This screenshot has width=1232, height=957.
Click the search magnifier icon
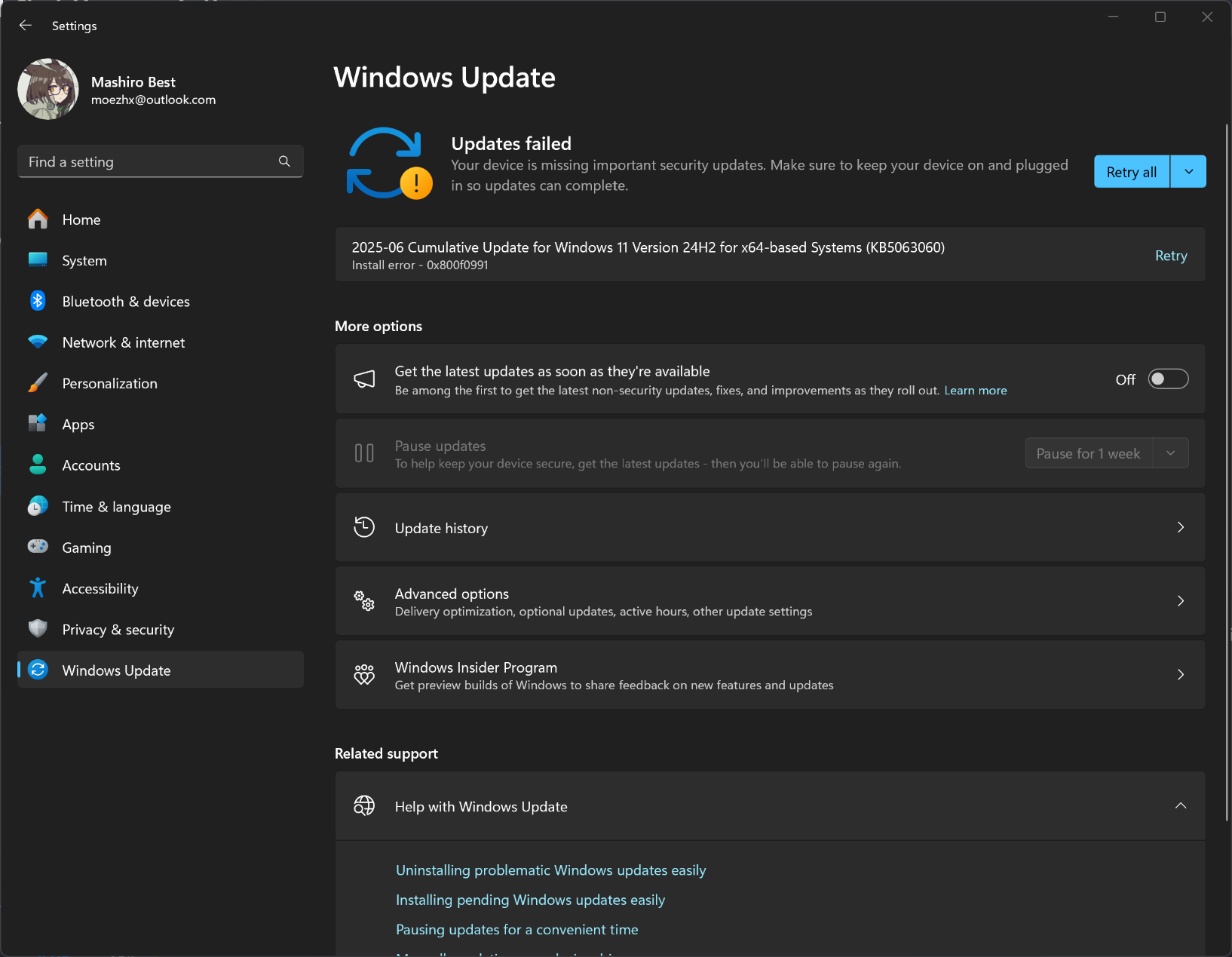pos(284,161)
